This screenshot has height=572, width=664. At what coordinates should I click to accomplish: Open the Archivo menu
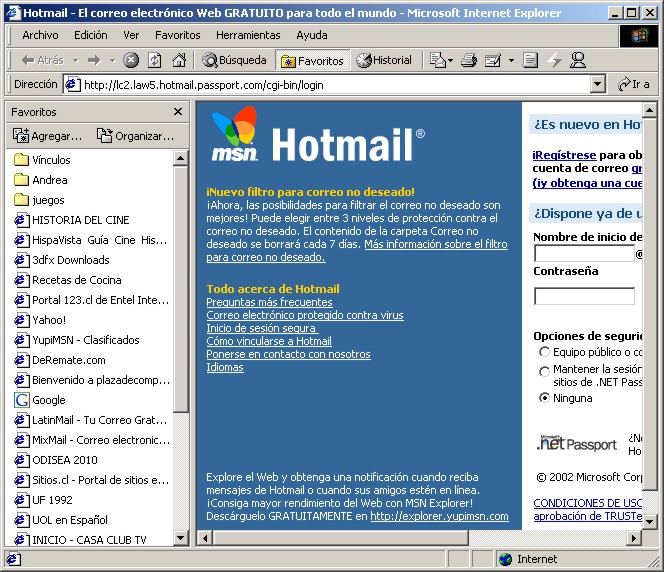pyautogui.click(x=40, y=35)
